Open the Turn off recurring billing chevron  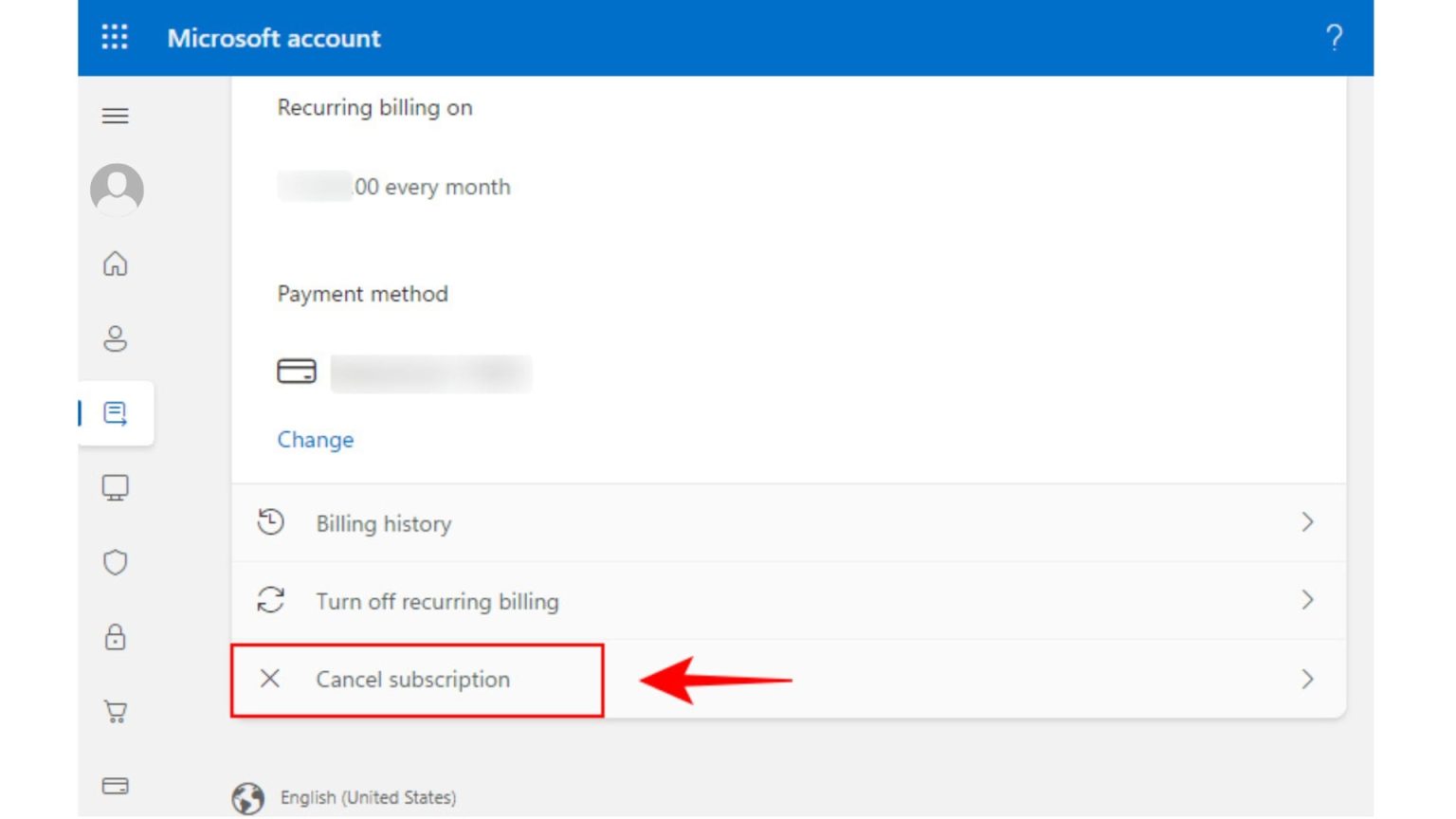[1308, 600]
